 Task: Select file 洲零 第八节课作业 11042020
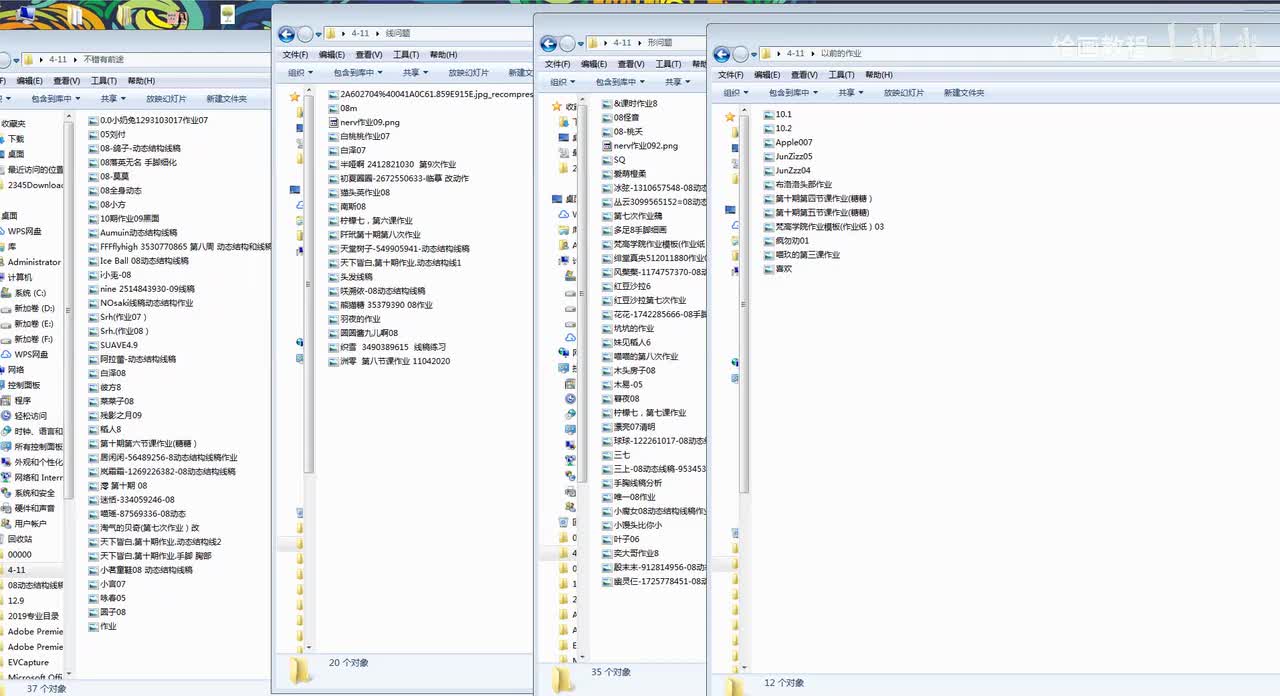tap(394, 361)
